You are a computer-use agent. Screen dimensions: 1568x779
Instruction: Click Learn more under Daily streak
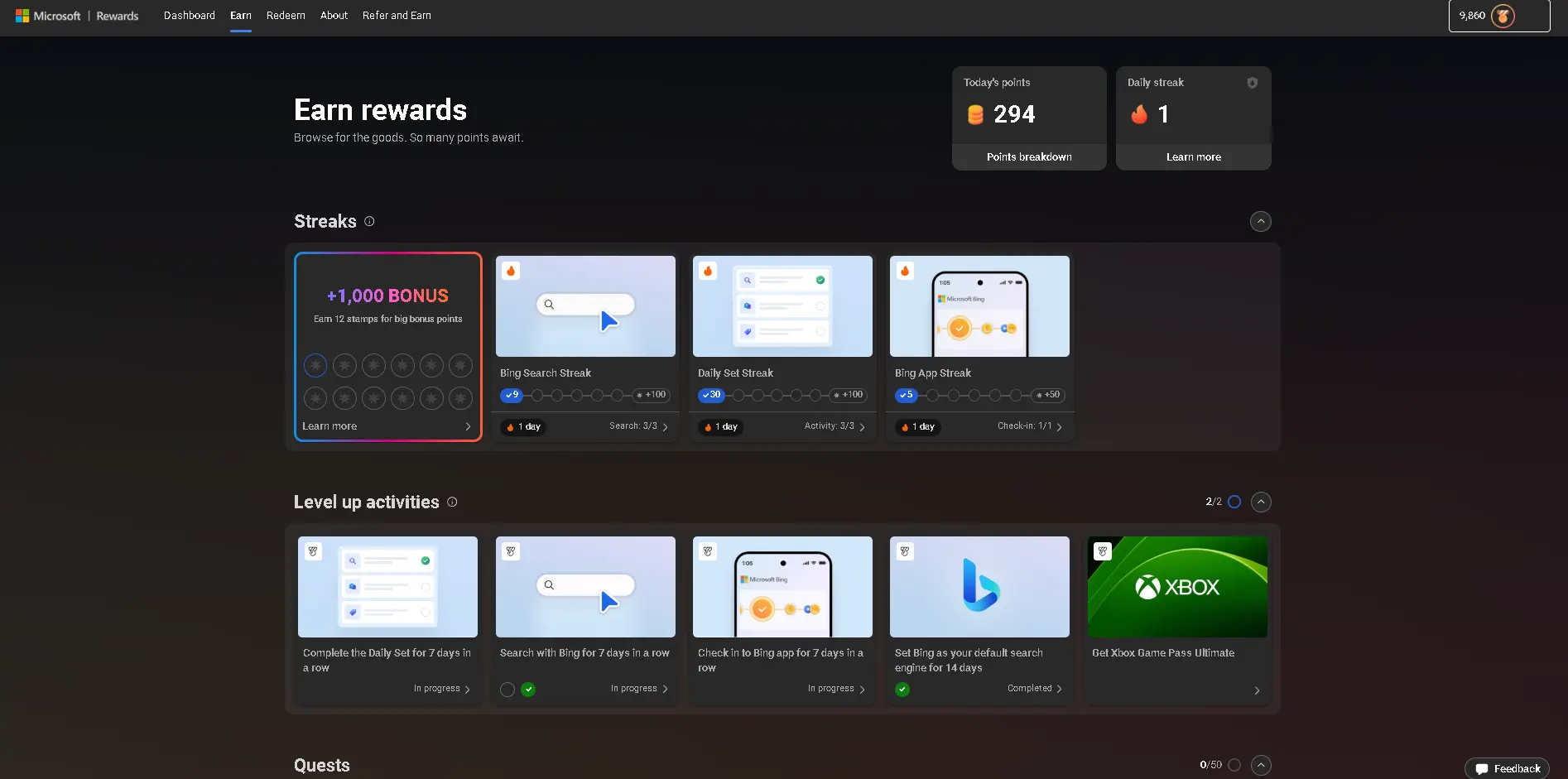click(1193, 157)
